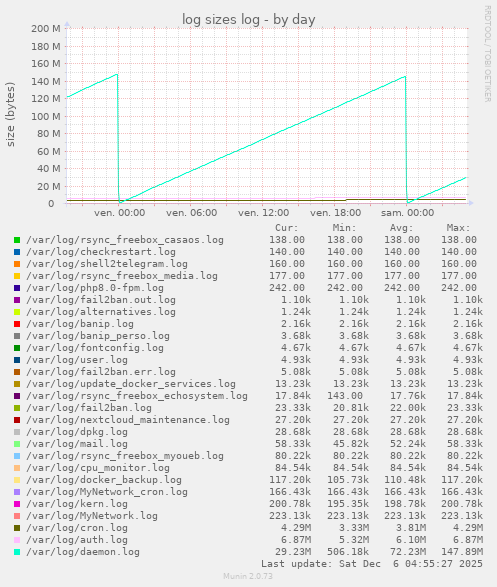The width and height of the screenshot is (497, 587).
Task: Click the cron.log Min value 3.33M
Action: [x=354, y=528]
